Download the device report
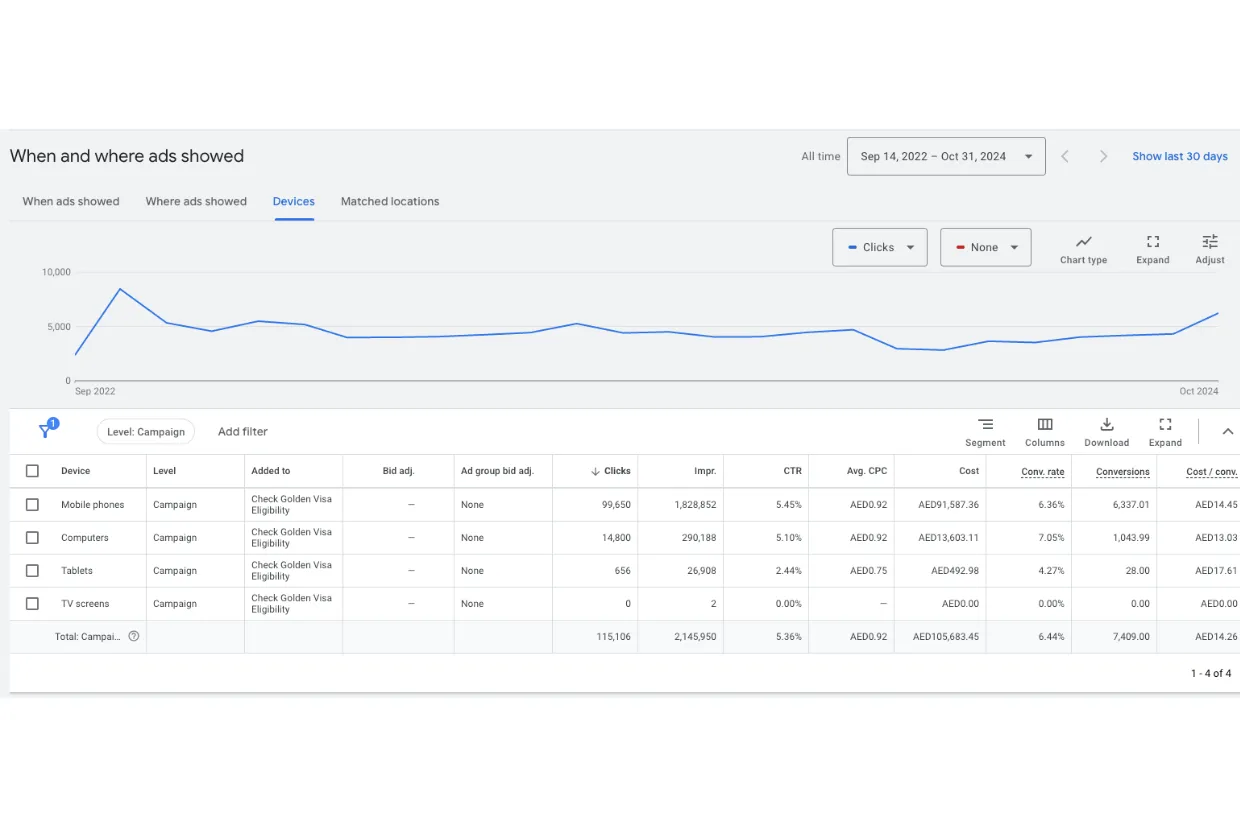 (1106, 432)
